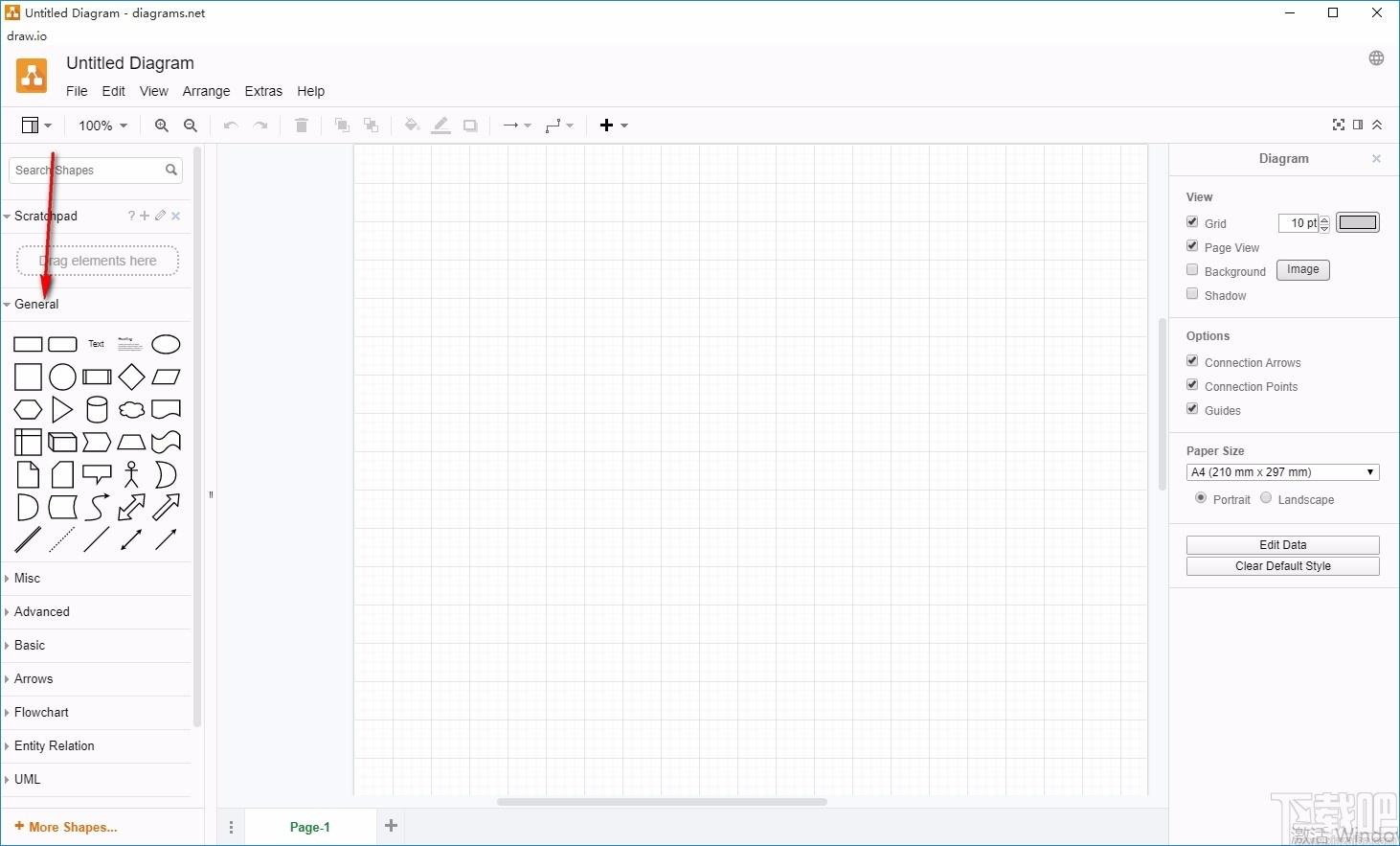Click the Background Image button
The width and height of the screenshot is (1400, 846).
[x=1302, y=270]
